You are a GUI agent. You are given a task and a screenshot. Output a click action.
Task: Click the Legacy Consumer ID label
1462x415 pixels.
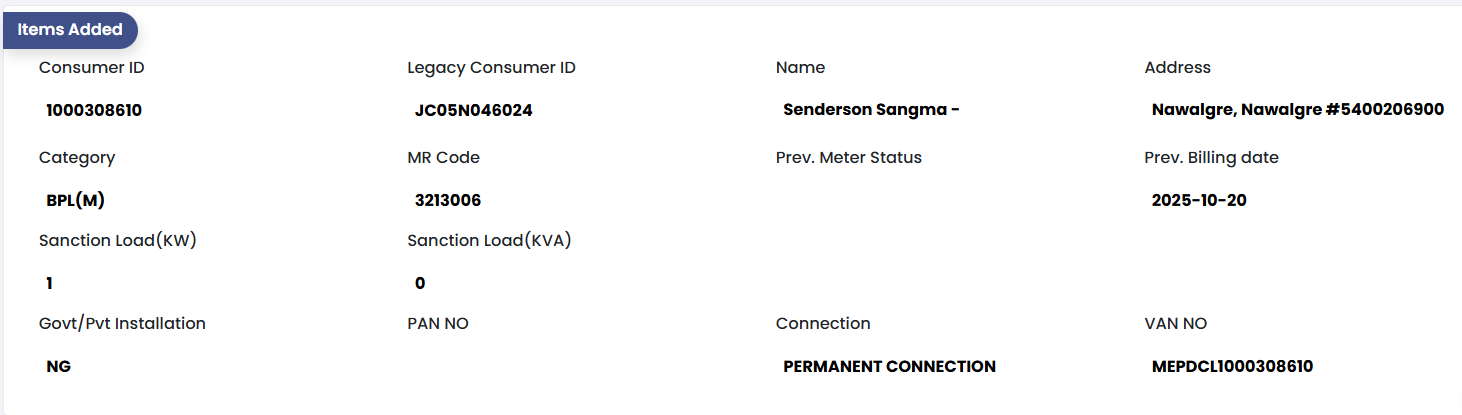[x=491, y=68]
